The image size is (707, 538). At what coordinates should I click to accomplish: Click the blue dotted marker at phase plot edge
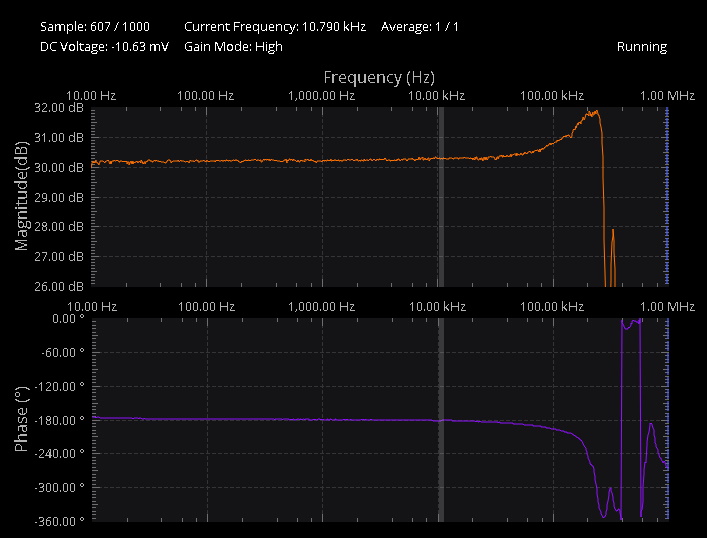click(667, 420)
